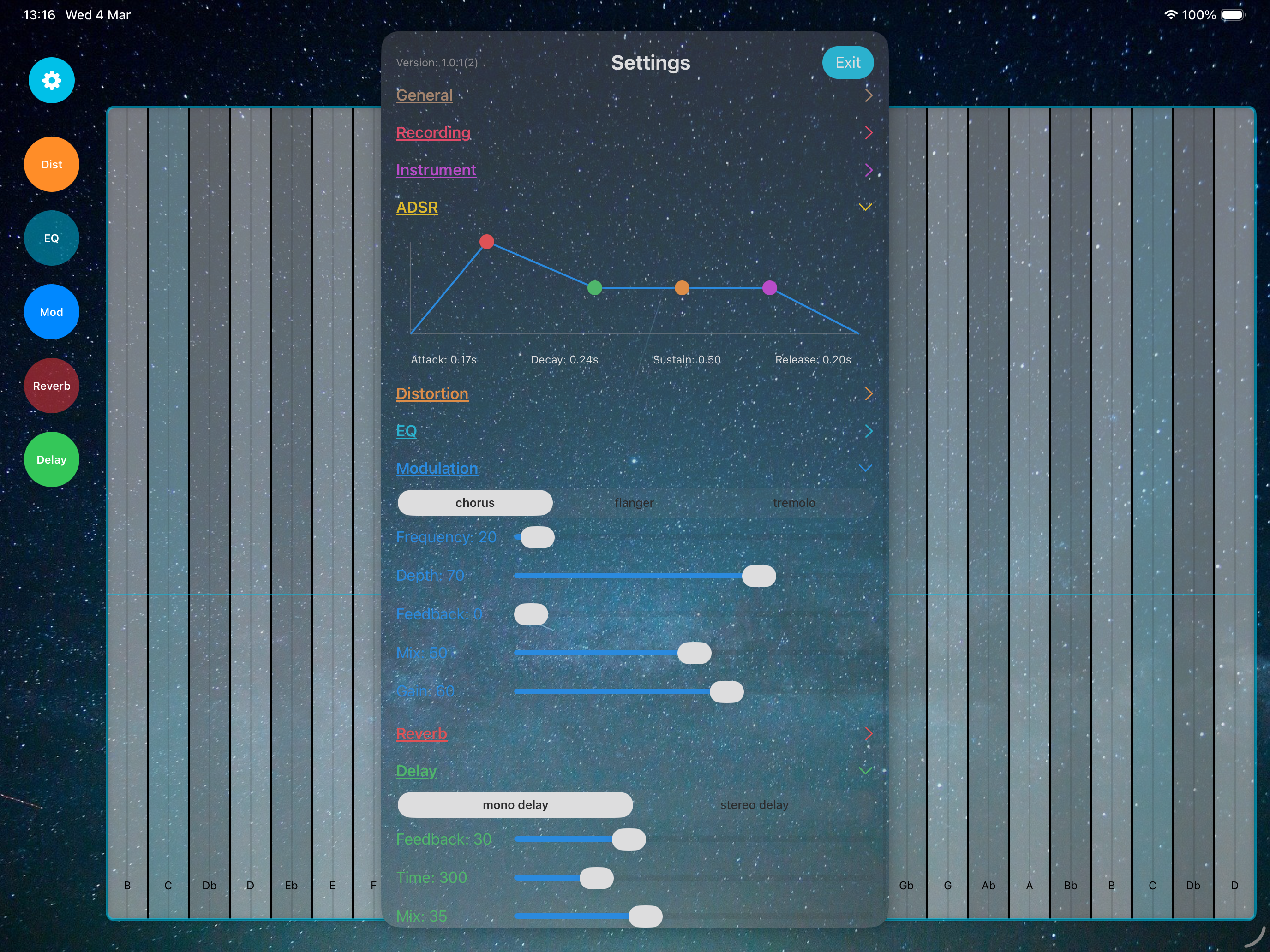The width and height of the screenshot is (1270, 952).
Task: Select the mono delay mode
Action: point(515,804)
